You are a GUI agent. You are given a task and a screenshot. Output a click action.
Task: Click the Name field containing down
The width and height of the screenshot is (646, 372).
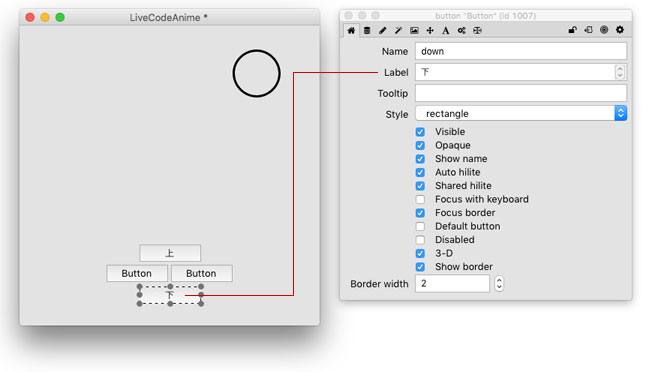521,51
